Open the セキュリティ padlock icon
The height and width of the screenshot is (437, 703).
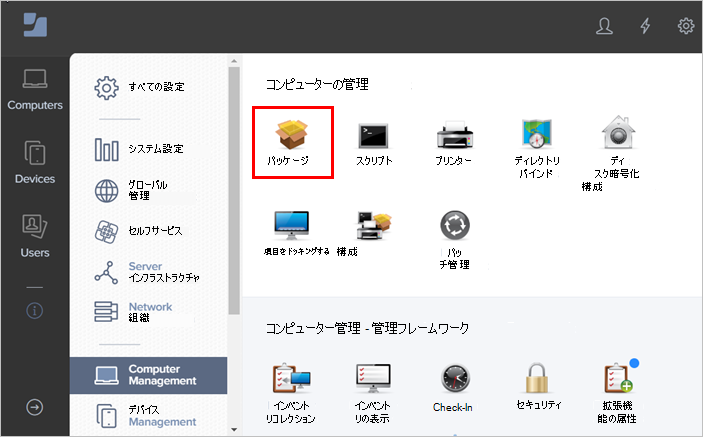coord(537,378)
